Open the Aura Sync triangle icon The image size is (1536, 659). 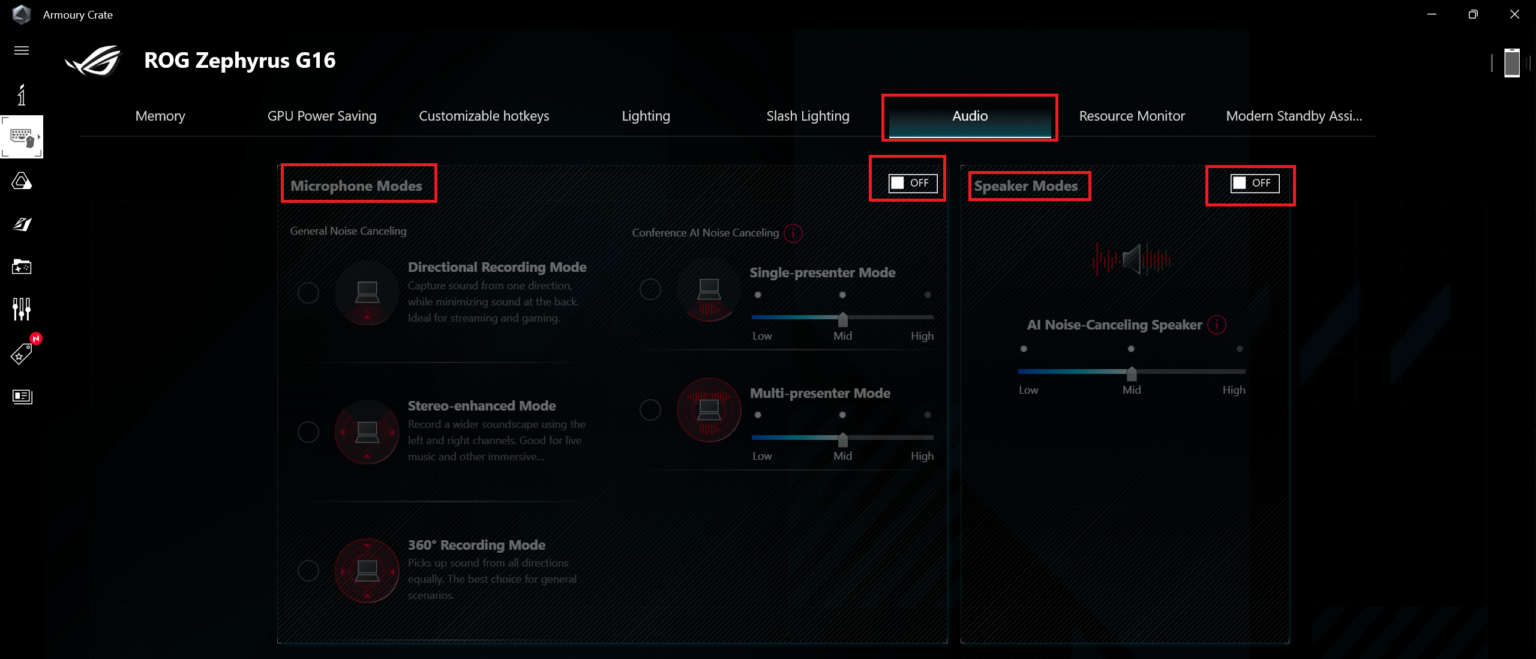point(21,181)
